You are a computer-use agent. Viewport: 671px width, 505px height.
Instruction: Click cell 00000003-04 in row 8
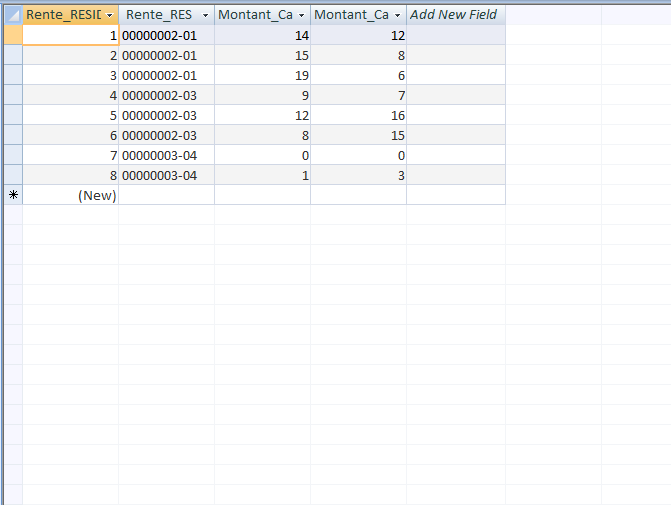(166, 175)
